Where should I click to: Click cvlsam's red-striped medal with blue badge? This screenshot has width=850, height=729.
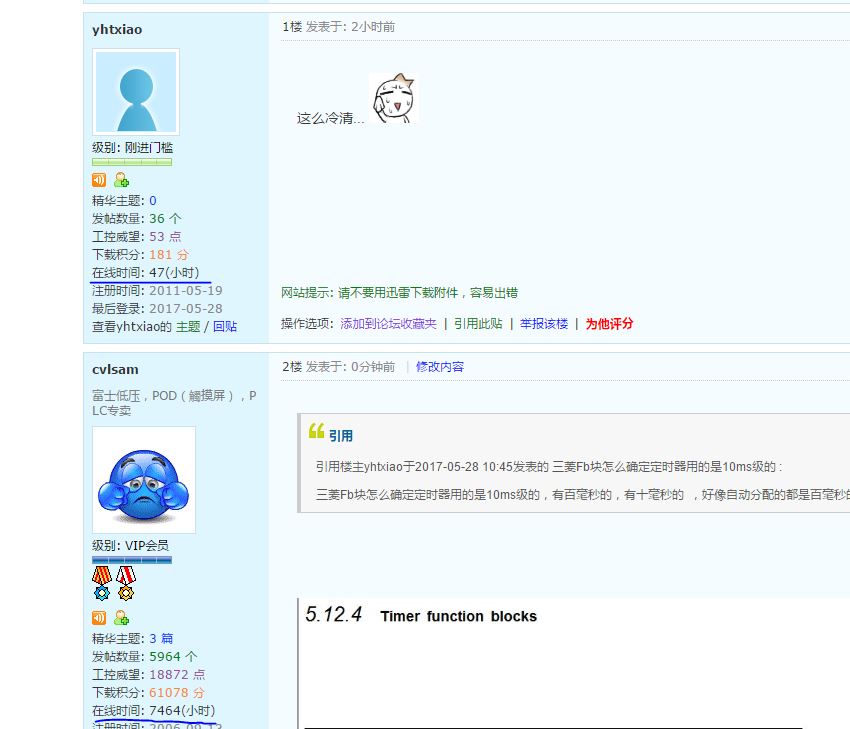coord(101,583)
